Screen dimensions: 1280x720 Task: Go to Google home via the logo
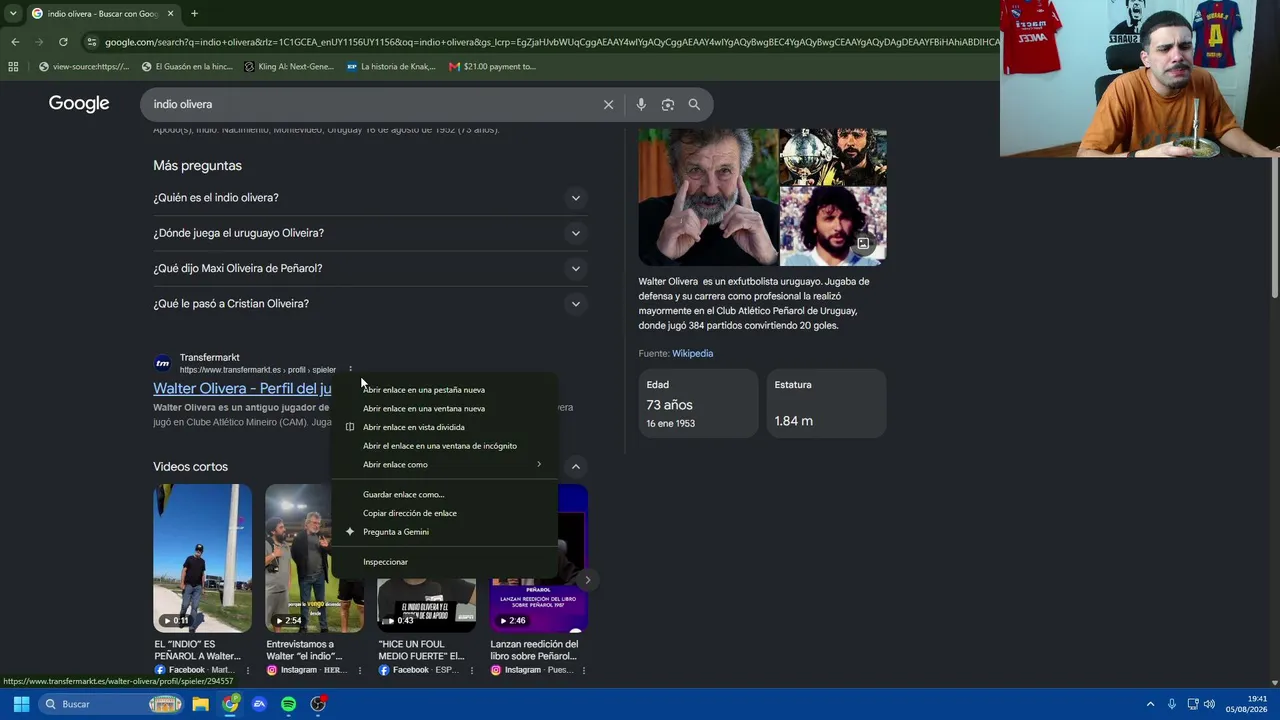79,104
